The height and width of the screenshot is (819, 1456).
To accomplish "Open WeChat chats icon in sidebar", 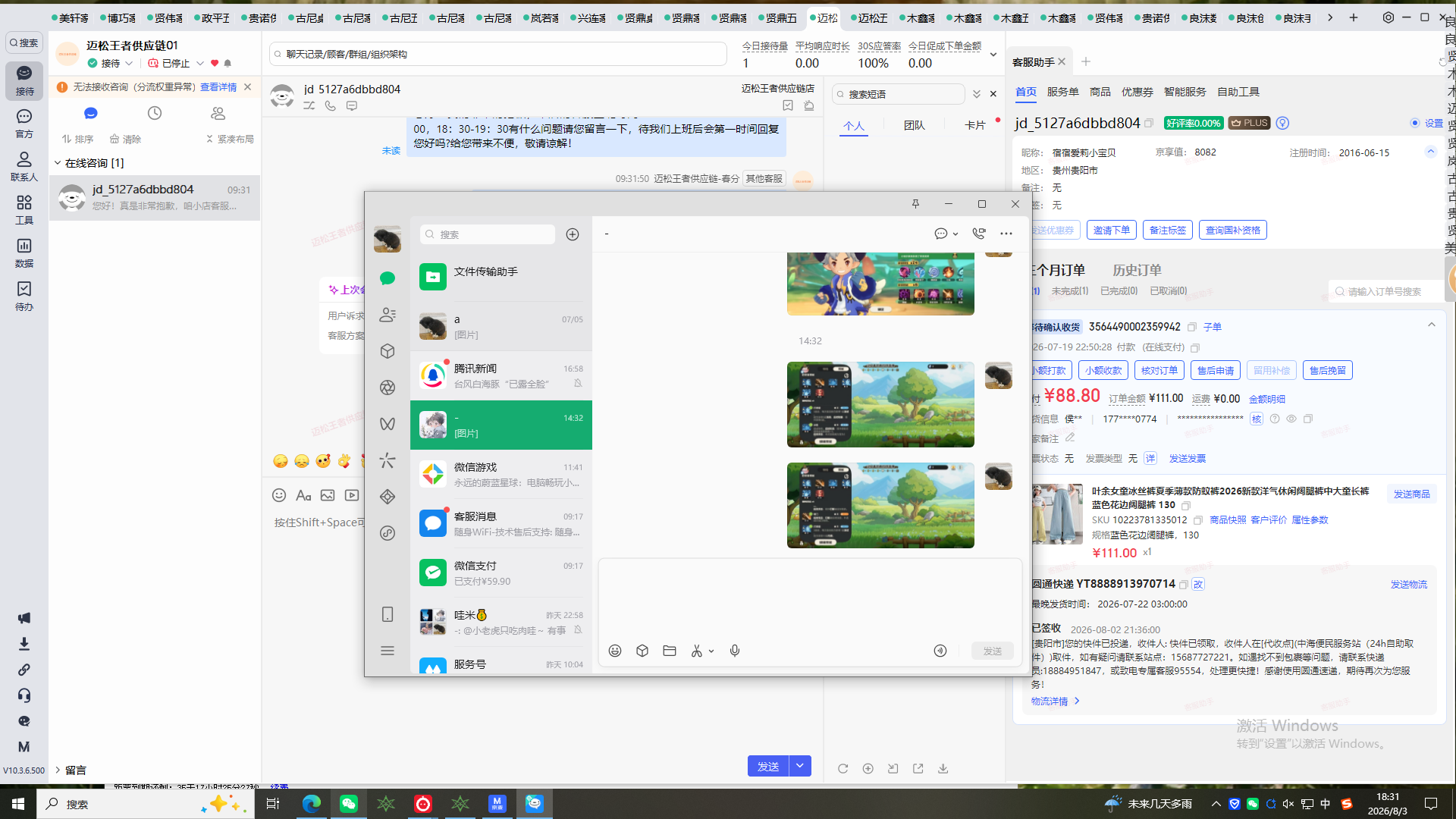I will [388, 278].
